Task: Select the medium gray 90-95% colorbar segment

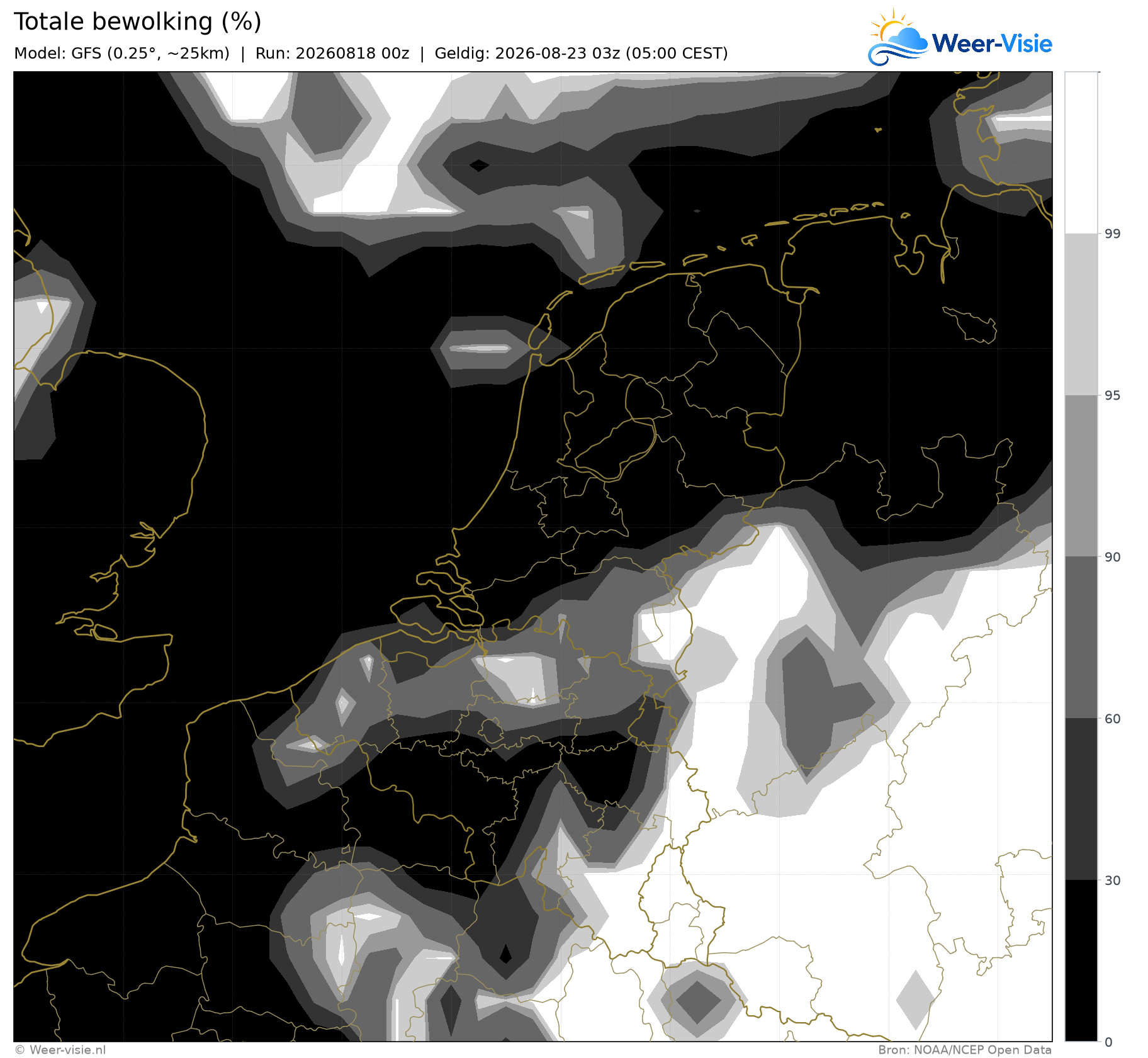Action: click(1081, 476)
